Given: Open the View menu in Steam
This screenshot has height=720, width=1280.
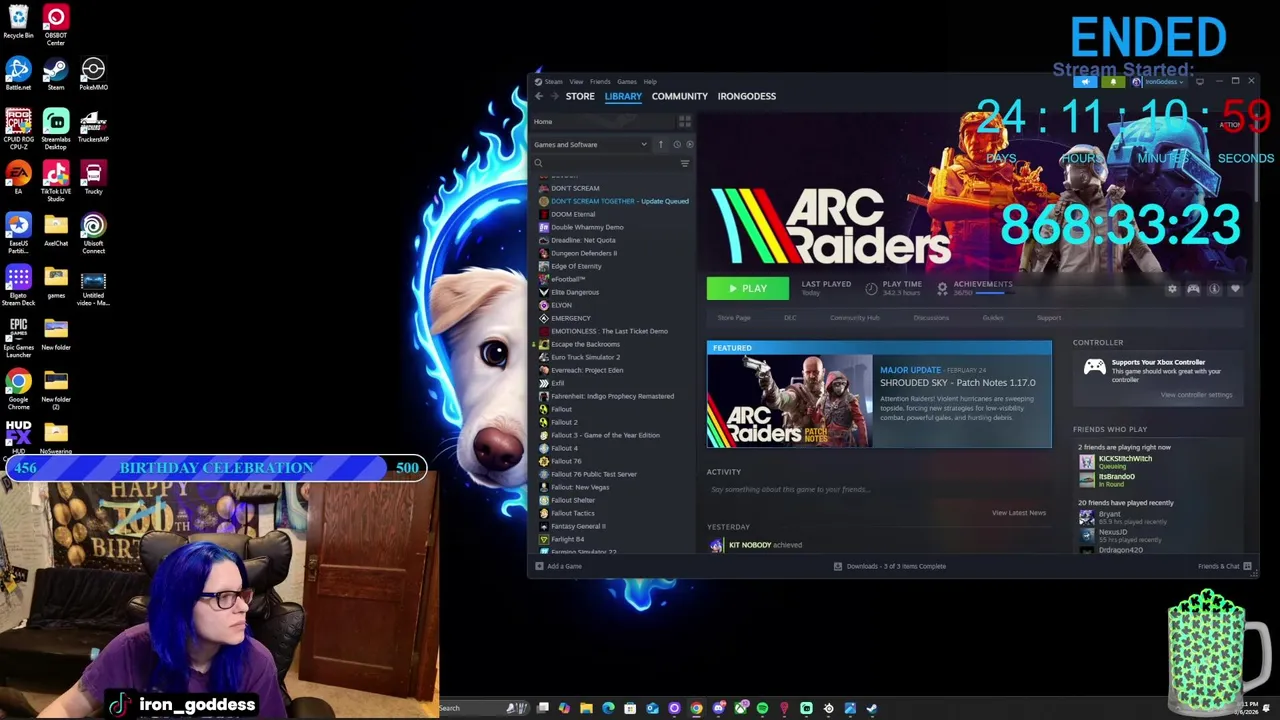Looking at the screenshot, I should [x=576, y=82].
